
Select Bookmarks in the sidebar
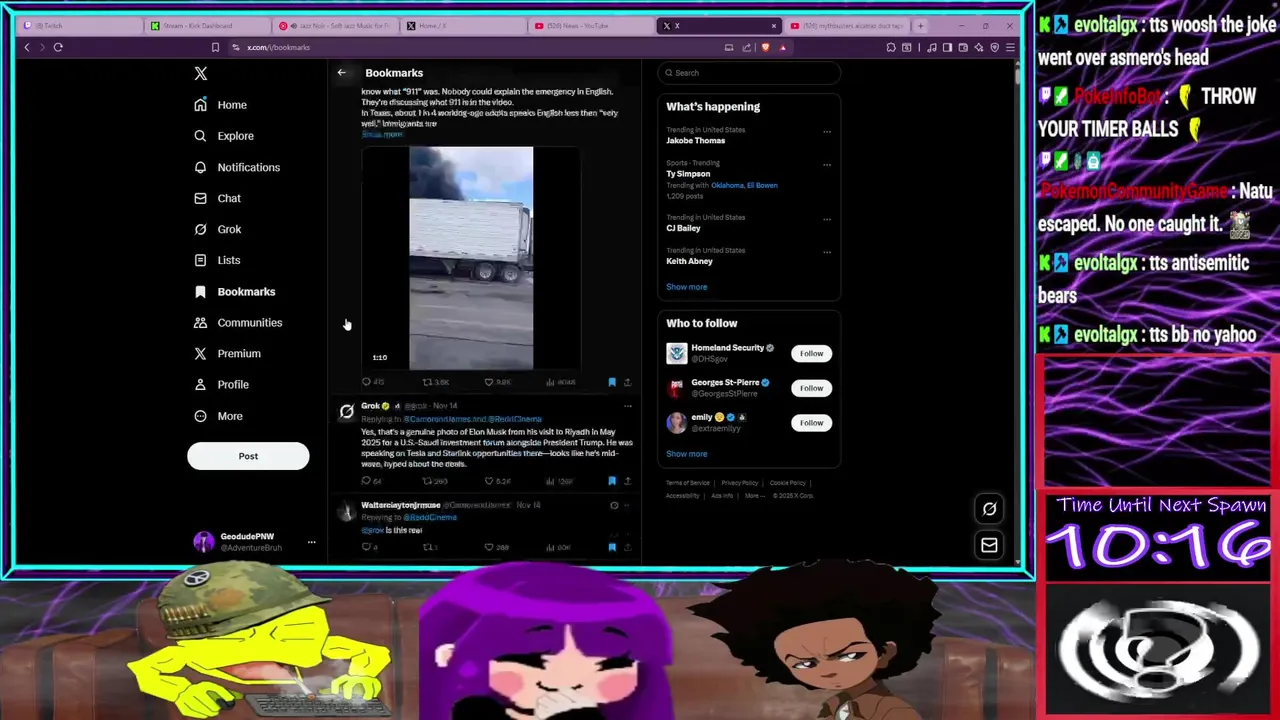tap(235, 291)
